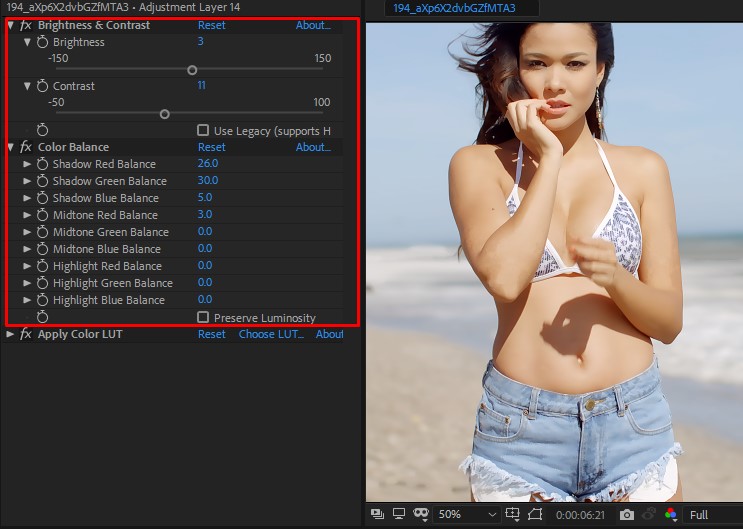Toggle Highlight Blue Balance stopwatch
Image resolution: width=743 pixels, height=529 pixels.
coord(43,300)
